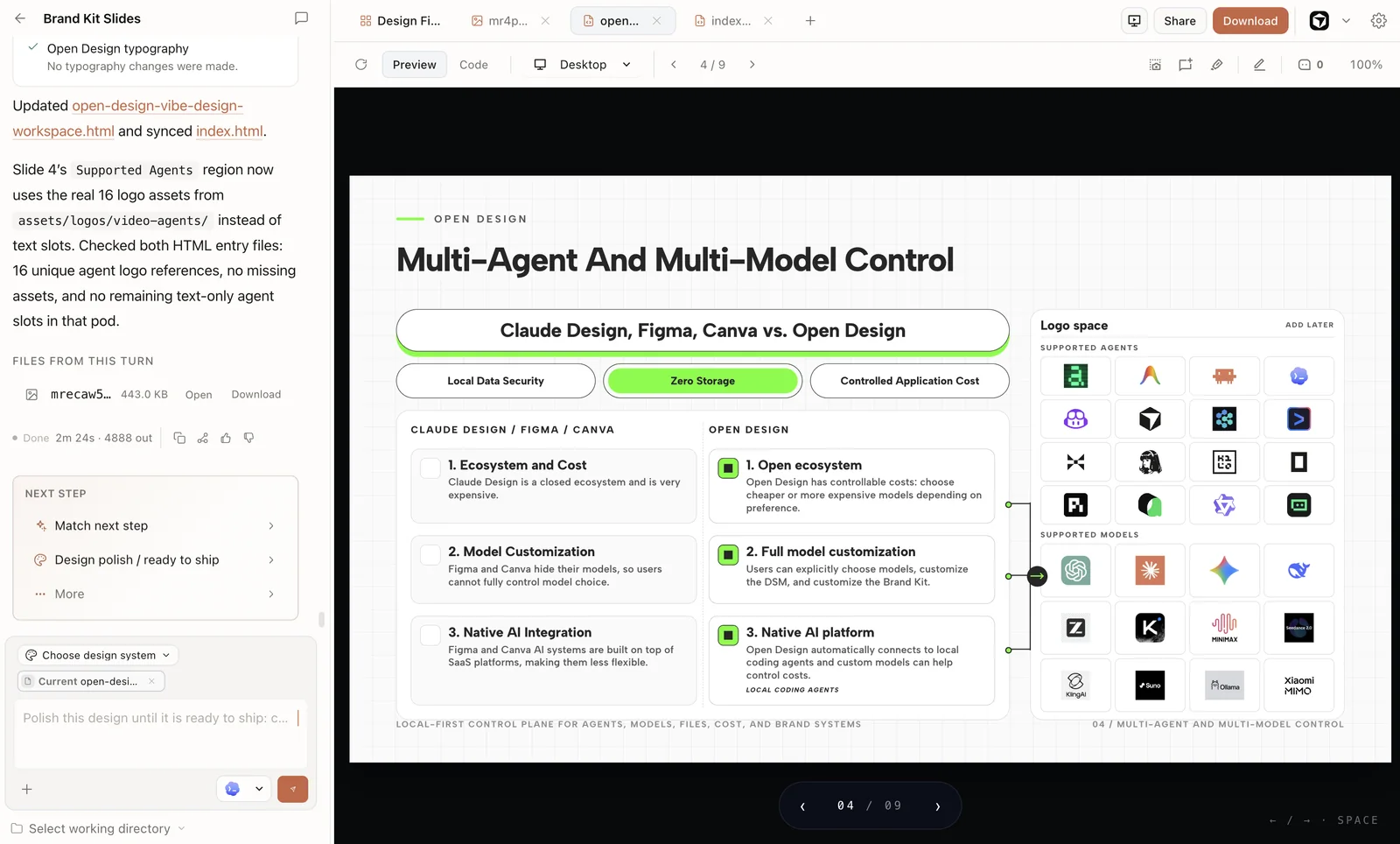This screenshot has height=844, width=1400.
Task: Go to the next page with the toolbar chevron
Action: click(752, 65)
